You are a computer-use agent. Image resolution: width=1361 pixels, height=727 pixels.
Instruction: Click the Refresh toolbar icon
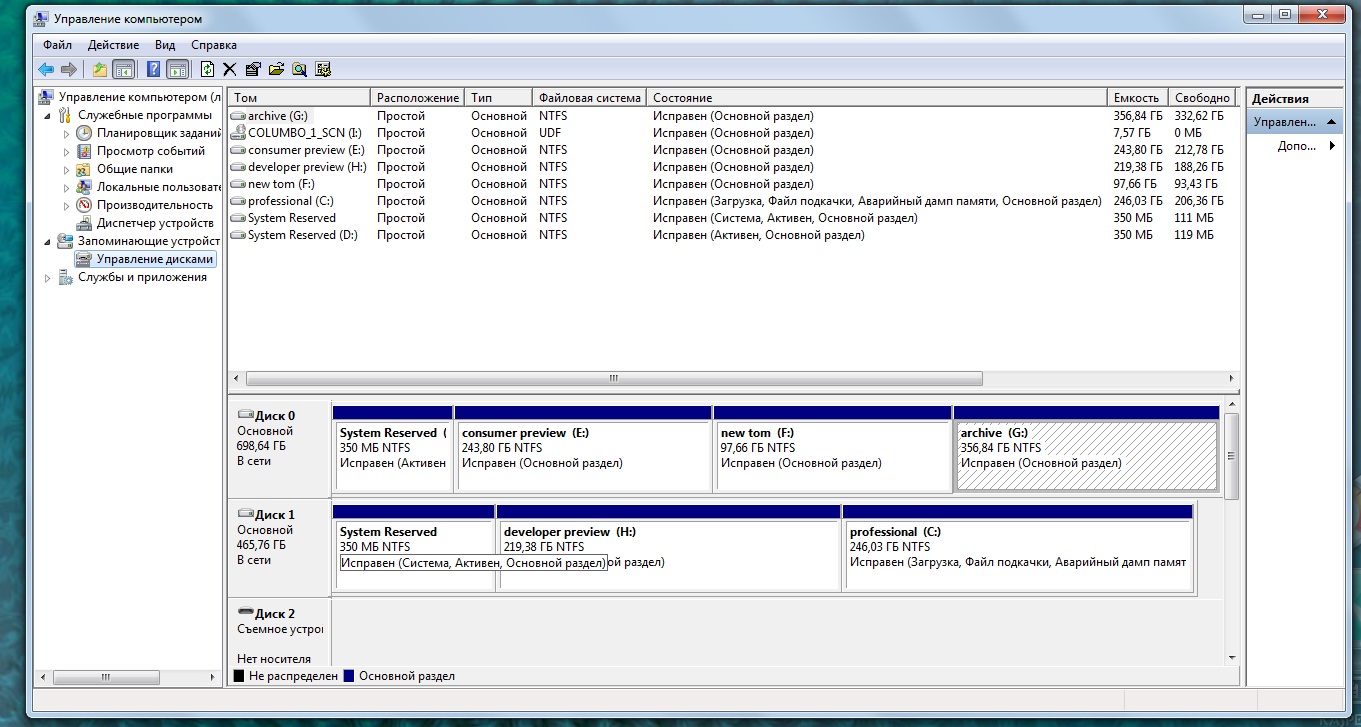coord(207,69)
